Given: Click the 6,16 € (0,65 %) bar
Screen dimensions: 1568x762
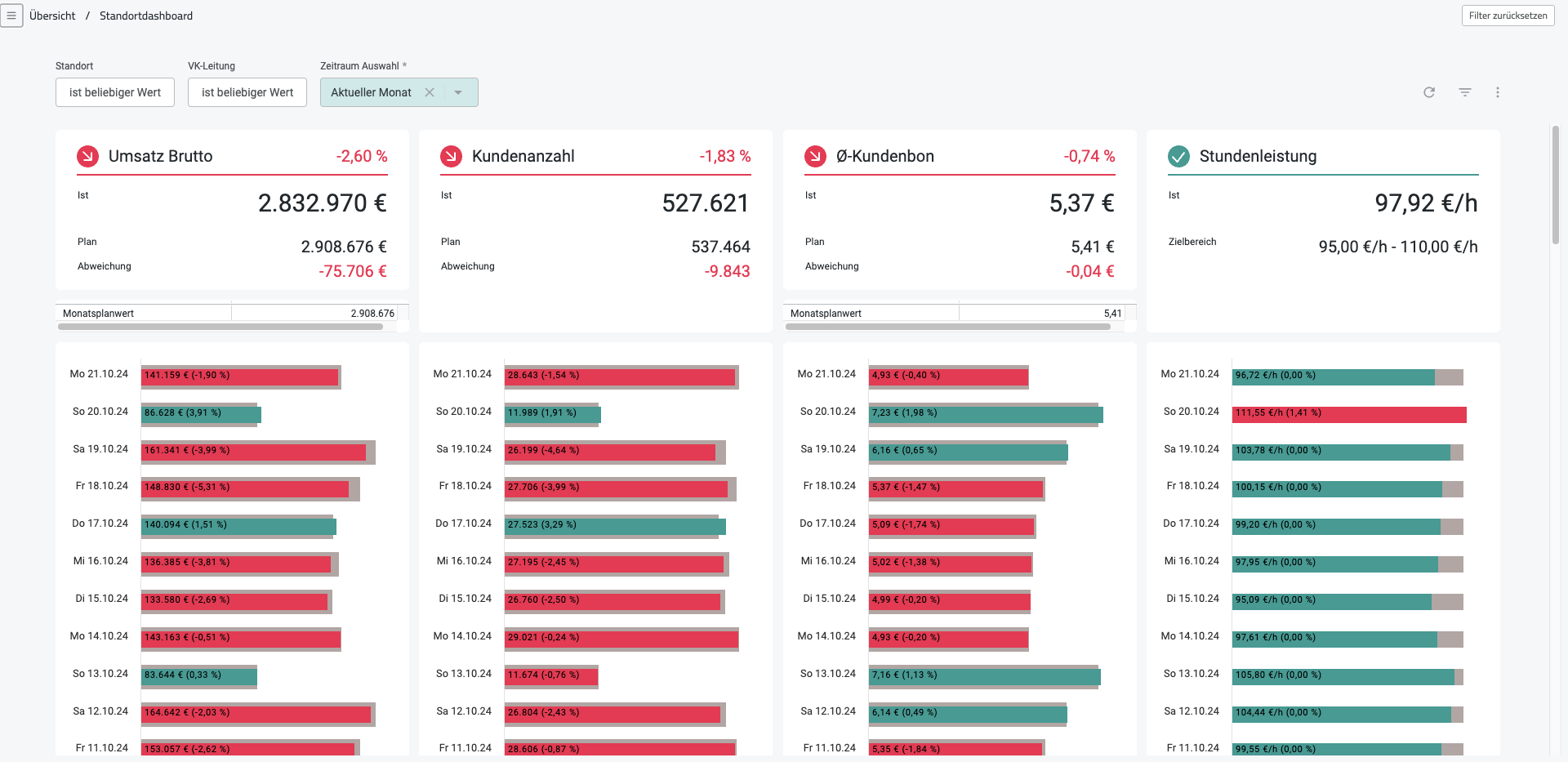Looking at the screenshot, I should click(969, 451).
